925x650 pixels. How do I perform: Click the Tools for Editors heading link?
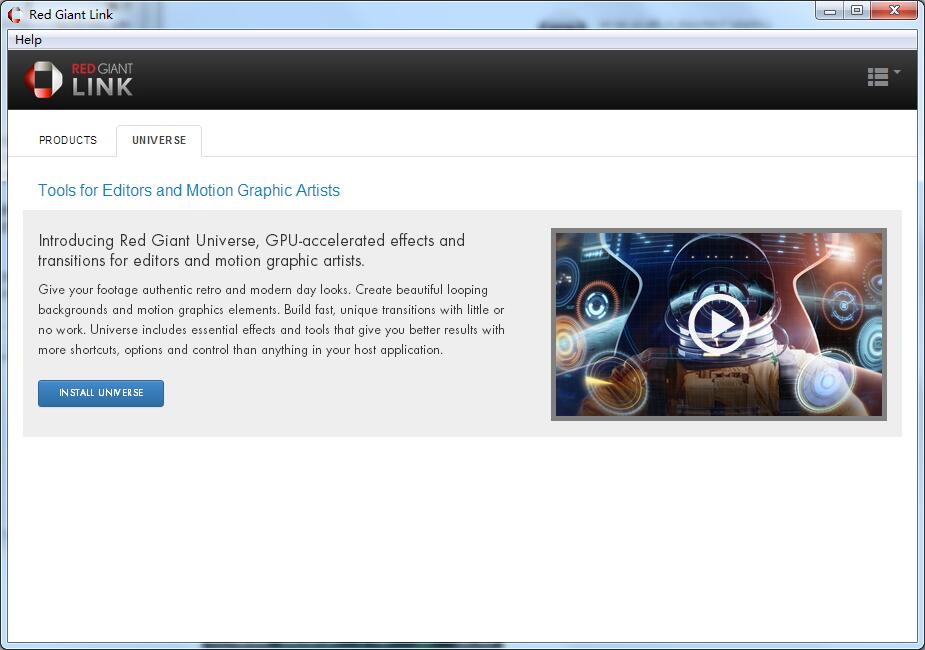tap(189, 190)
